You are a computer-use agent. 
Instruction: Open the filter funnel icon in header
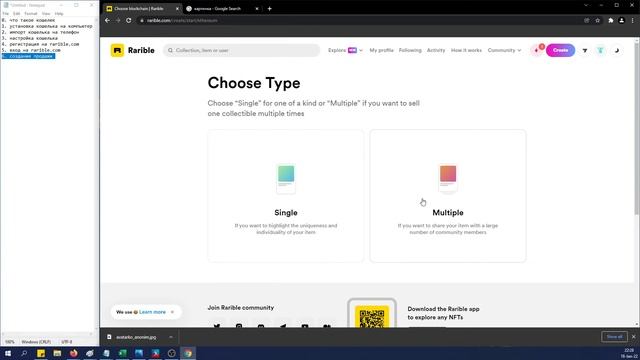click(585, 50)
